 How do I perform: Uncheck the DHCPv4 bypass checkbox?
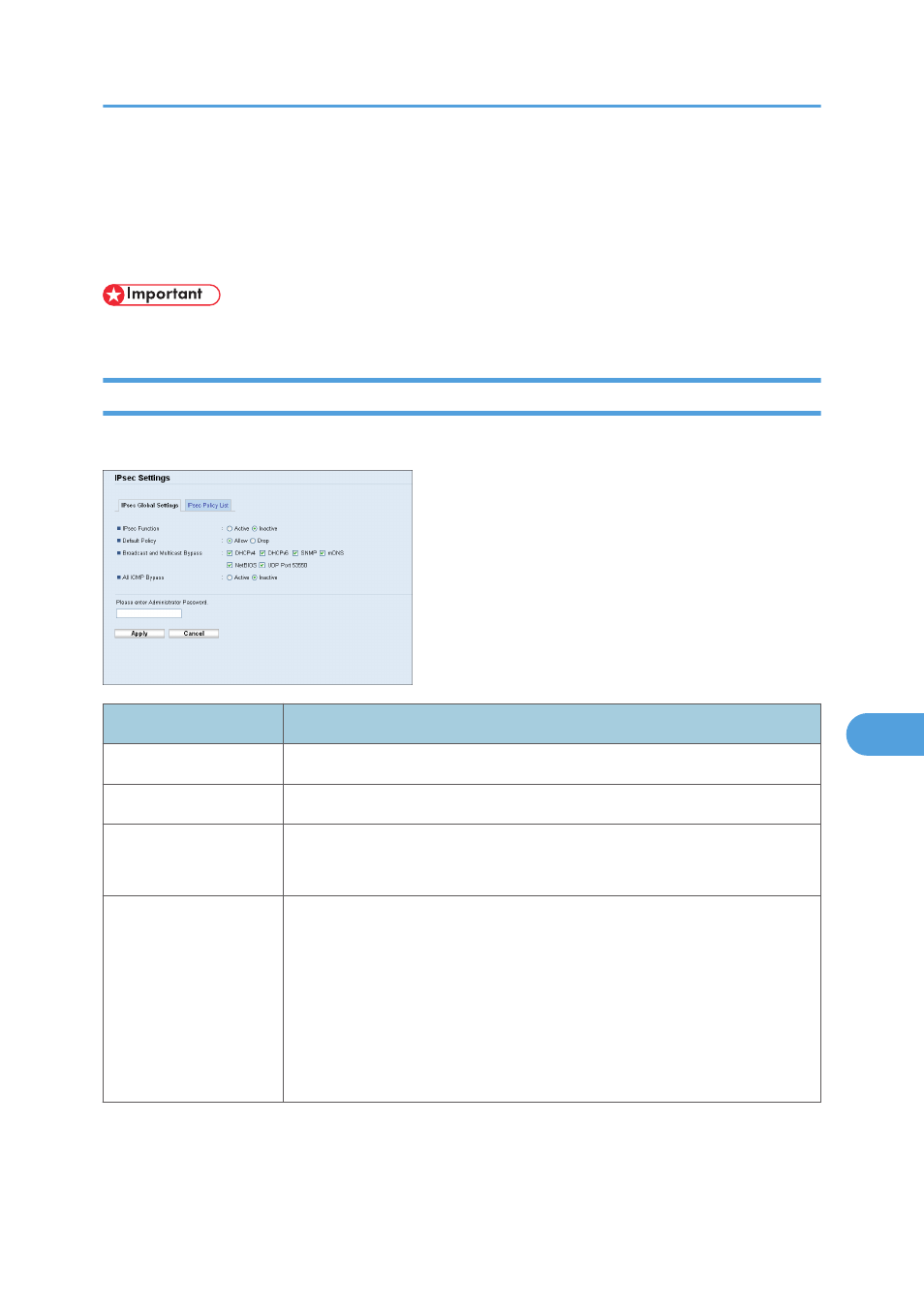[230, 553]
